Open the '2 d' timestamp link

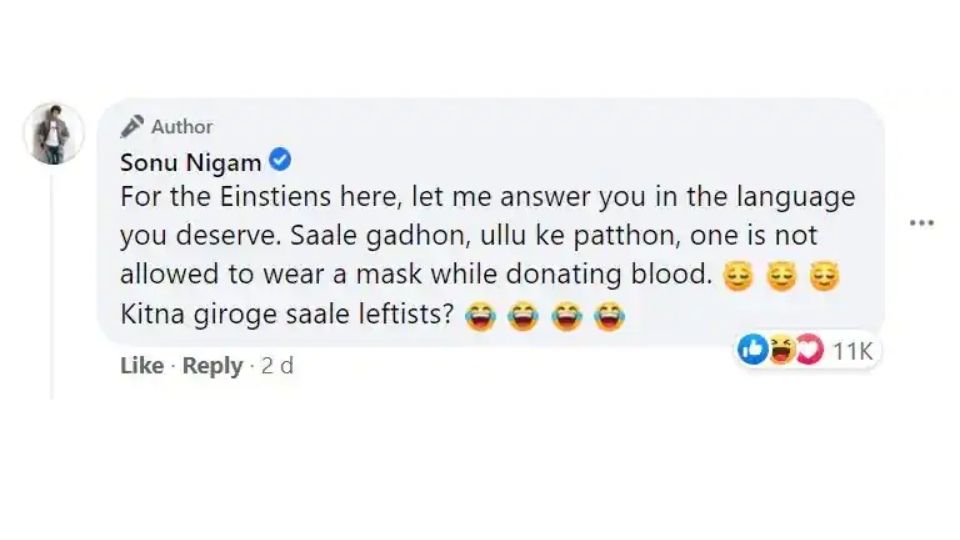point(277,366)
